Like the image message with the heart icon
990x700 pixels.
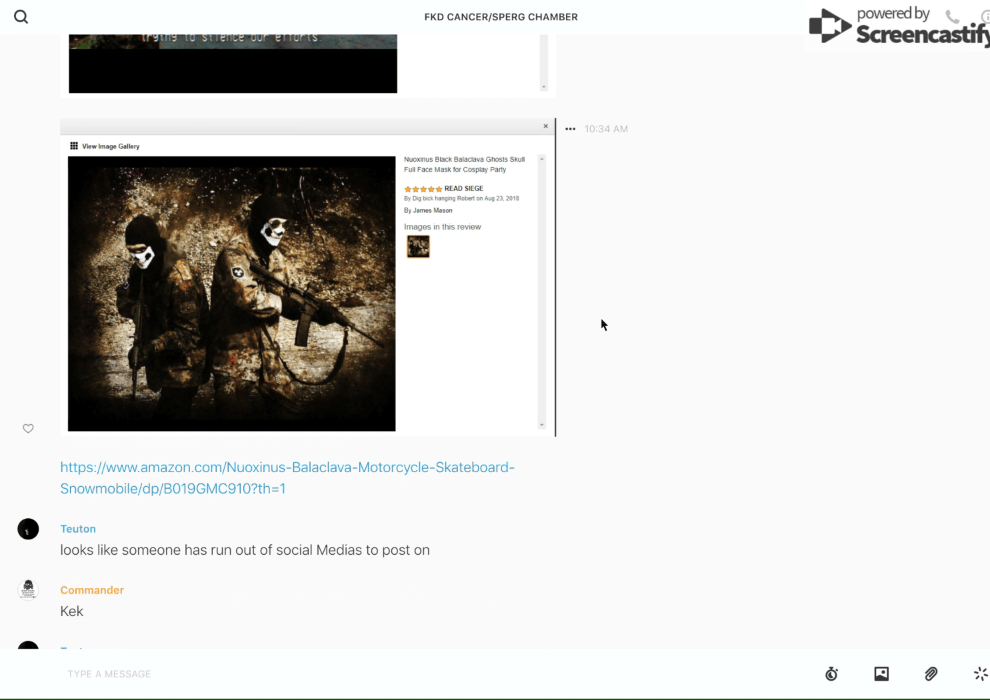[x=28, y=429]
